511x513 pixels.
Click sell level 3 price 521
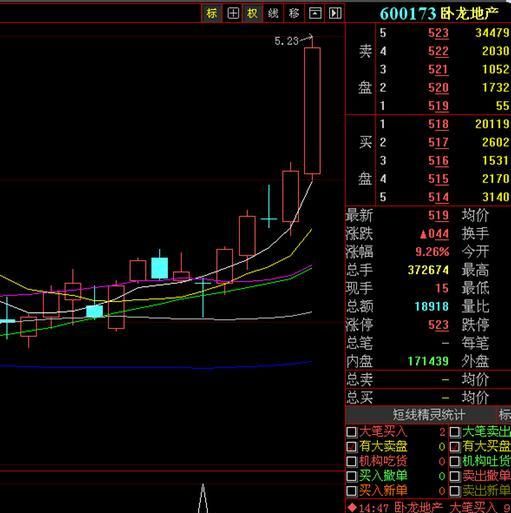pyautogui.click(x=438, y=69)
